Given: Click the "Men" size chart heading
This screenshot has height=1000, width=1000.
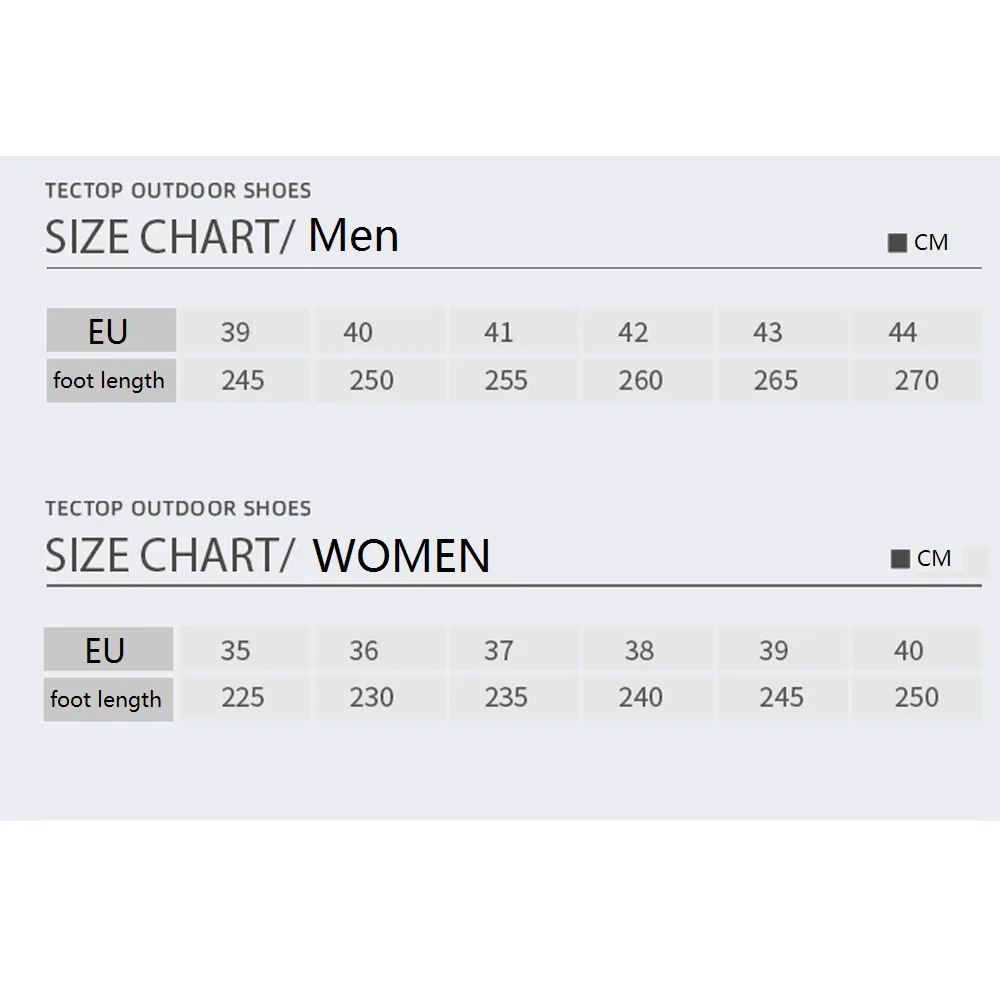Looking at the screenshot, I should (x=354, y=236).
